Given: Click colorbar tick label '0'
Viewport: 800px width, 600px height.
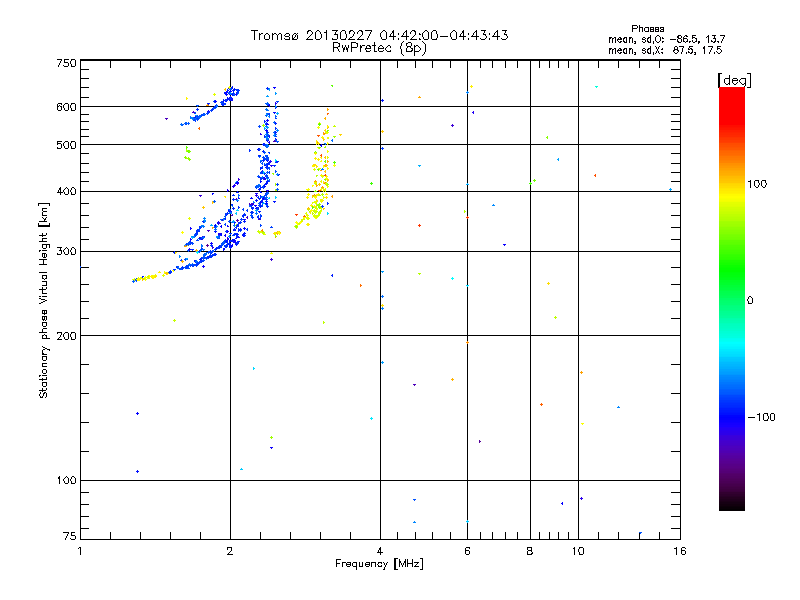Looking at the screenshot, I should point(750,301).
